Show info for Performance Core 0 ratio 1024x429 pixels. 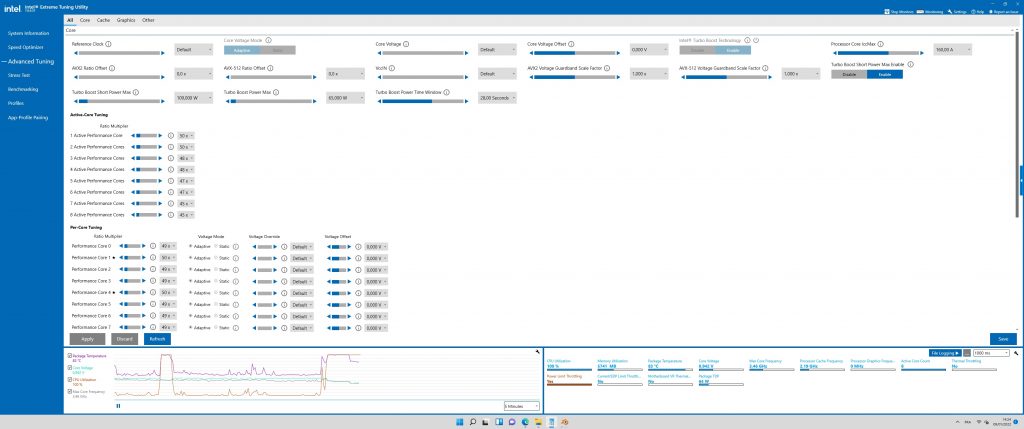[153, 246]
